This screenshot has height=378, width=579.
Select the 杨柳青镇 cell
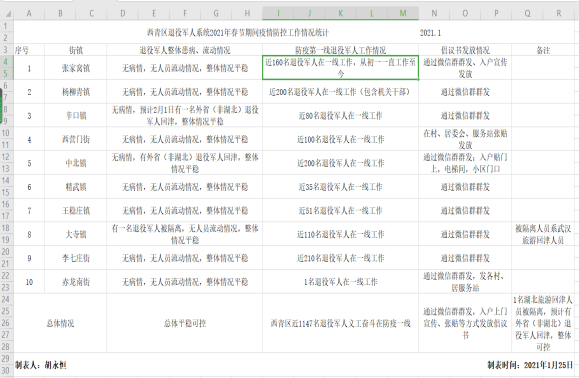coord(76,92)
